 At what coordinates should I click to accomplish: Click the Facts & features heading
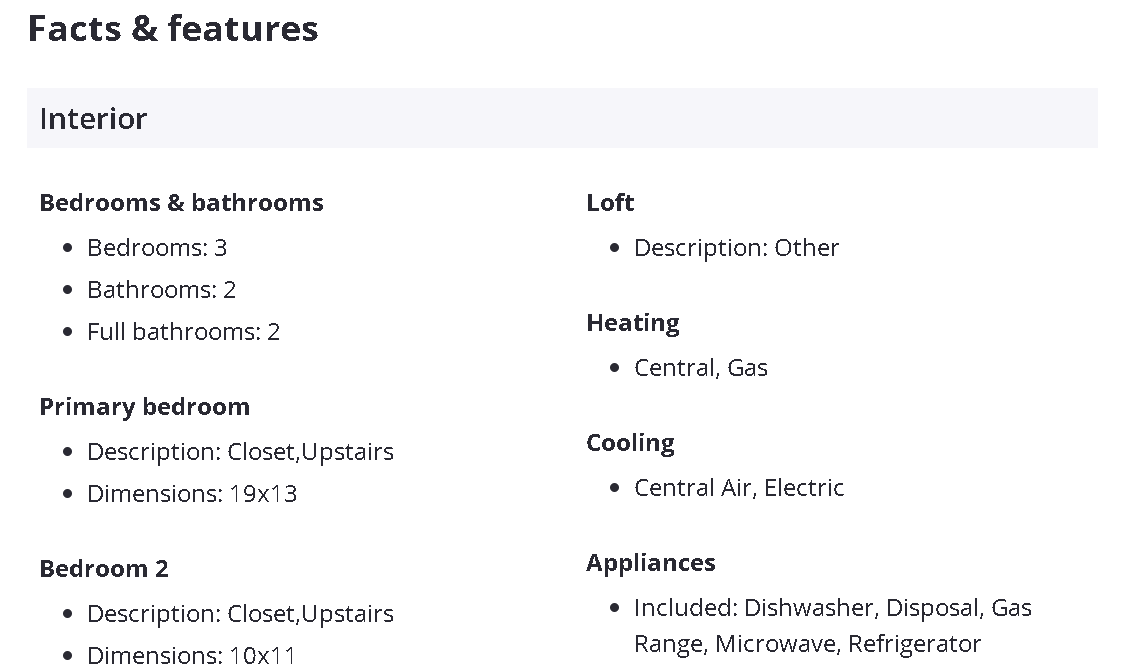[173, 29]
